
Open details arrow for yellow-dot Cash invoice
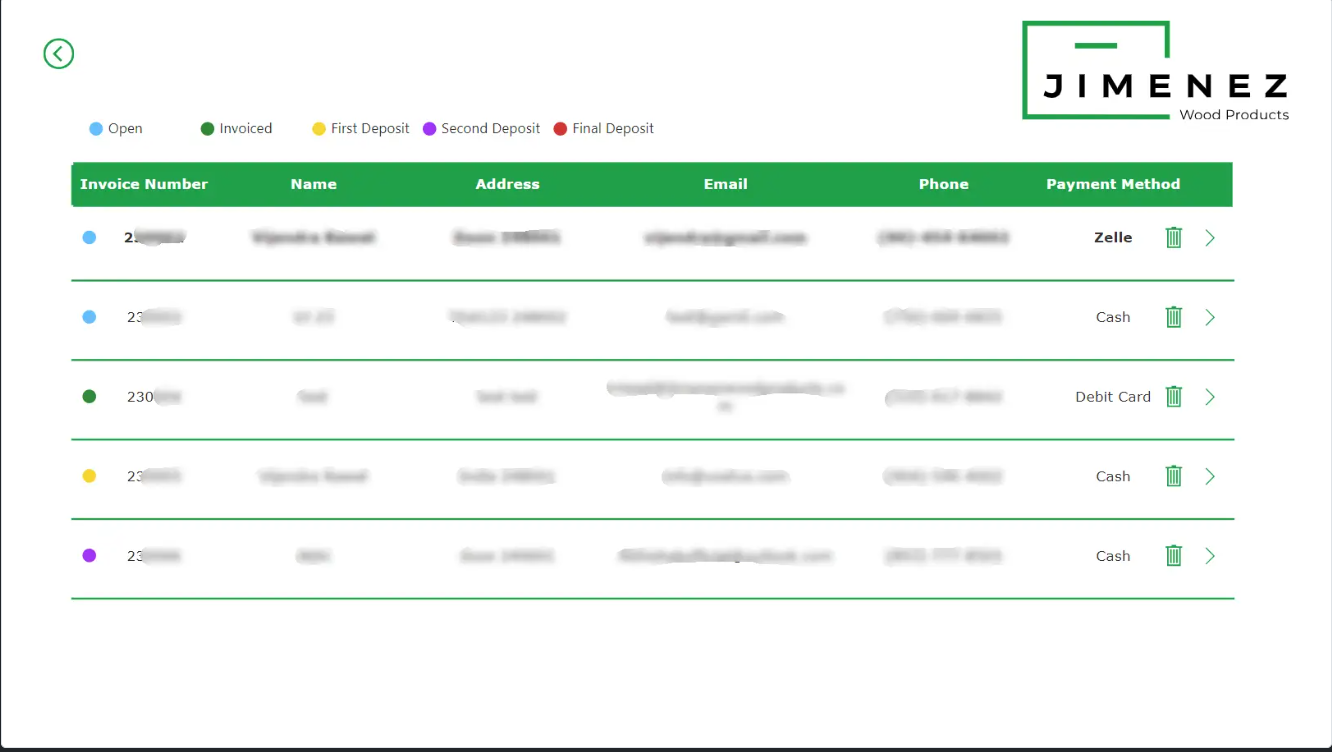(x=1210, y=476)
